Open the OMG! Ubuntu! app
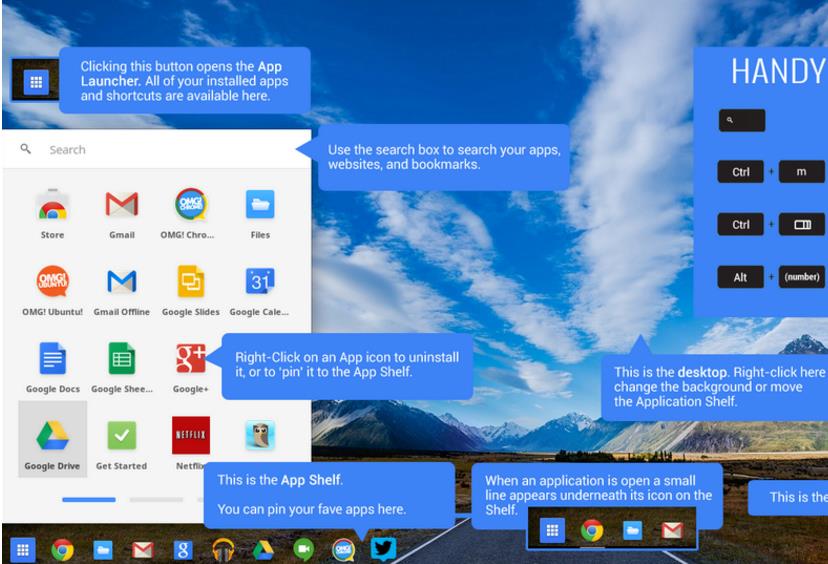828x564 pixels. click(52, 283)
